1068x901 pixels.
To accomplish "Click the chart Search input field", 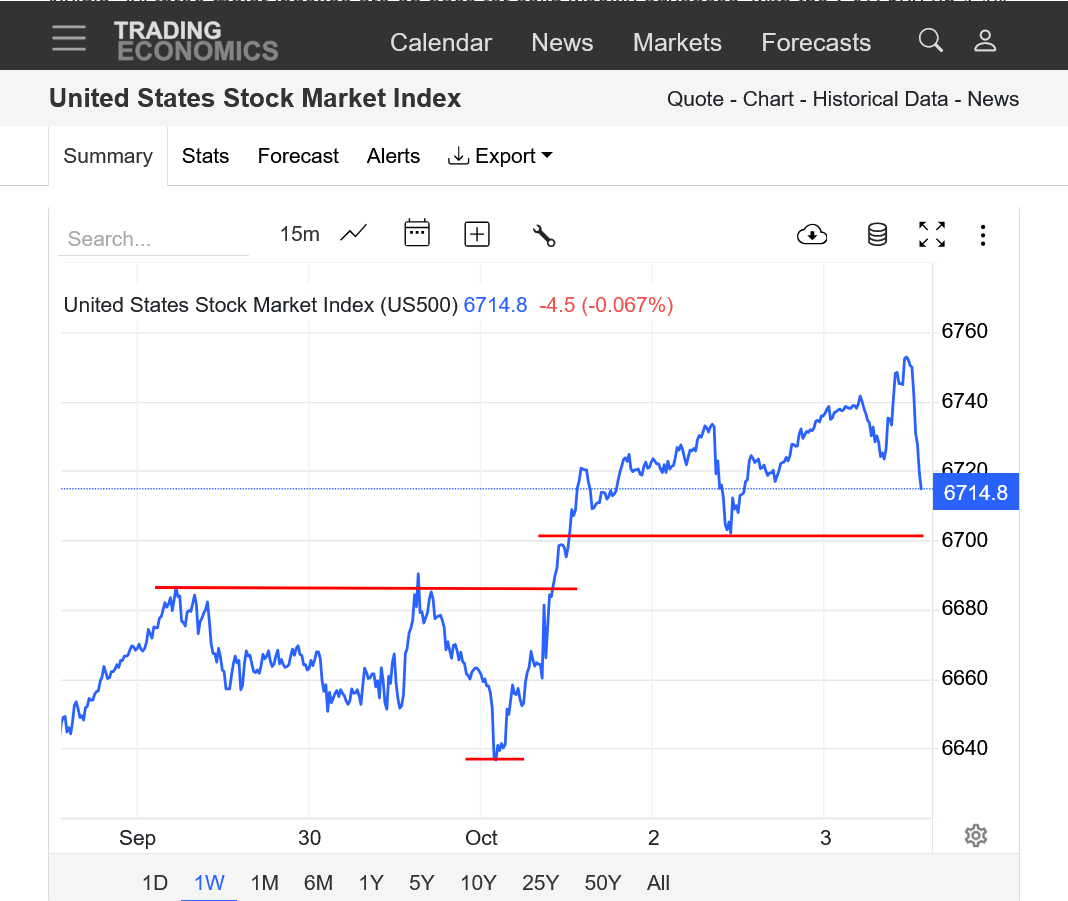I will click(x=152, y=239).
